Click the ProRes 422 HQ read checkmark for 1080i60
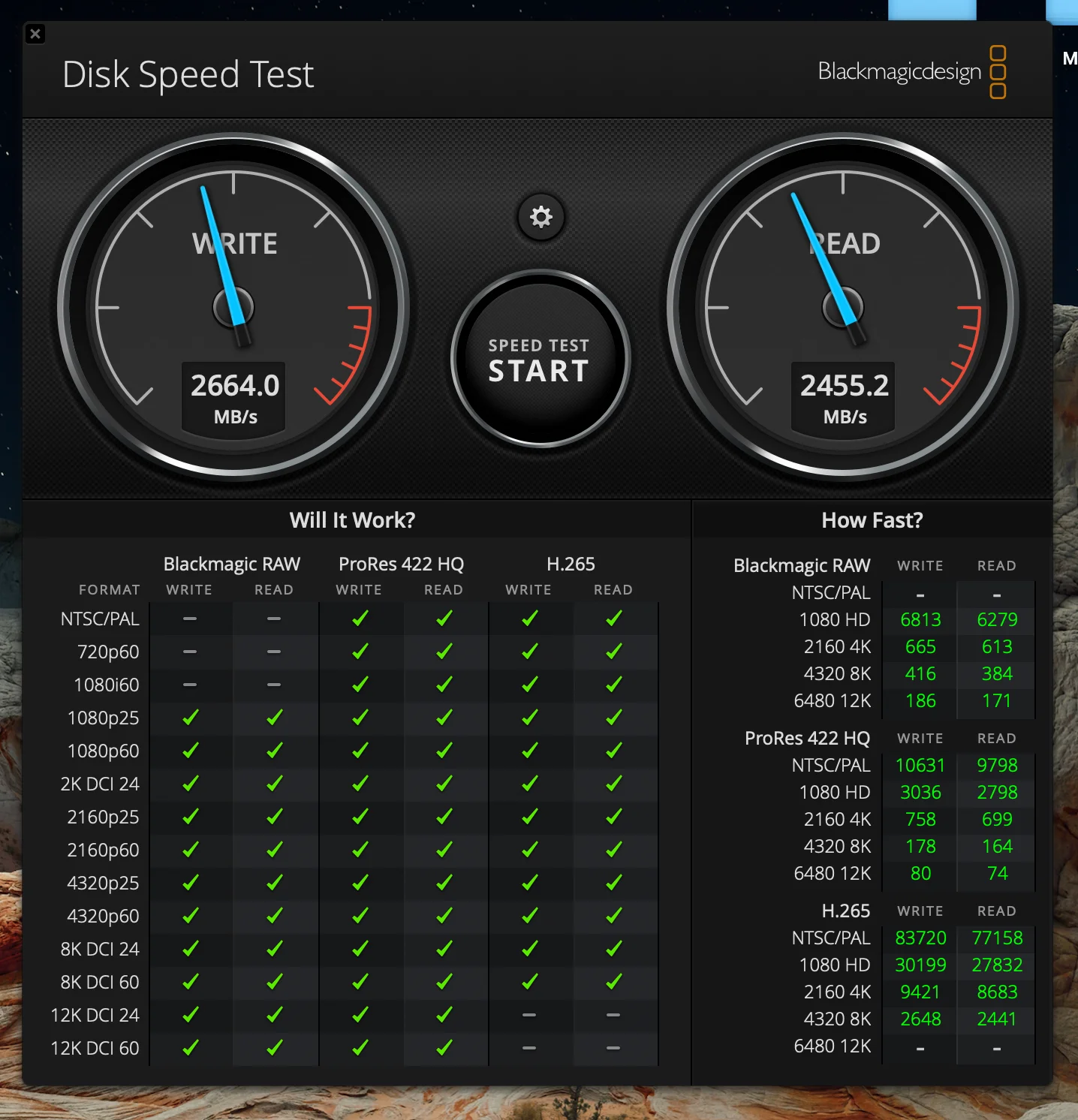Image resolution: width=1078 pixels, height=1120 pixels. pos(444,685)
